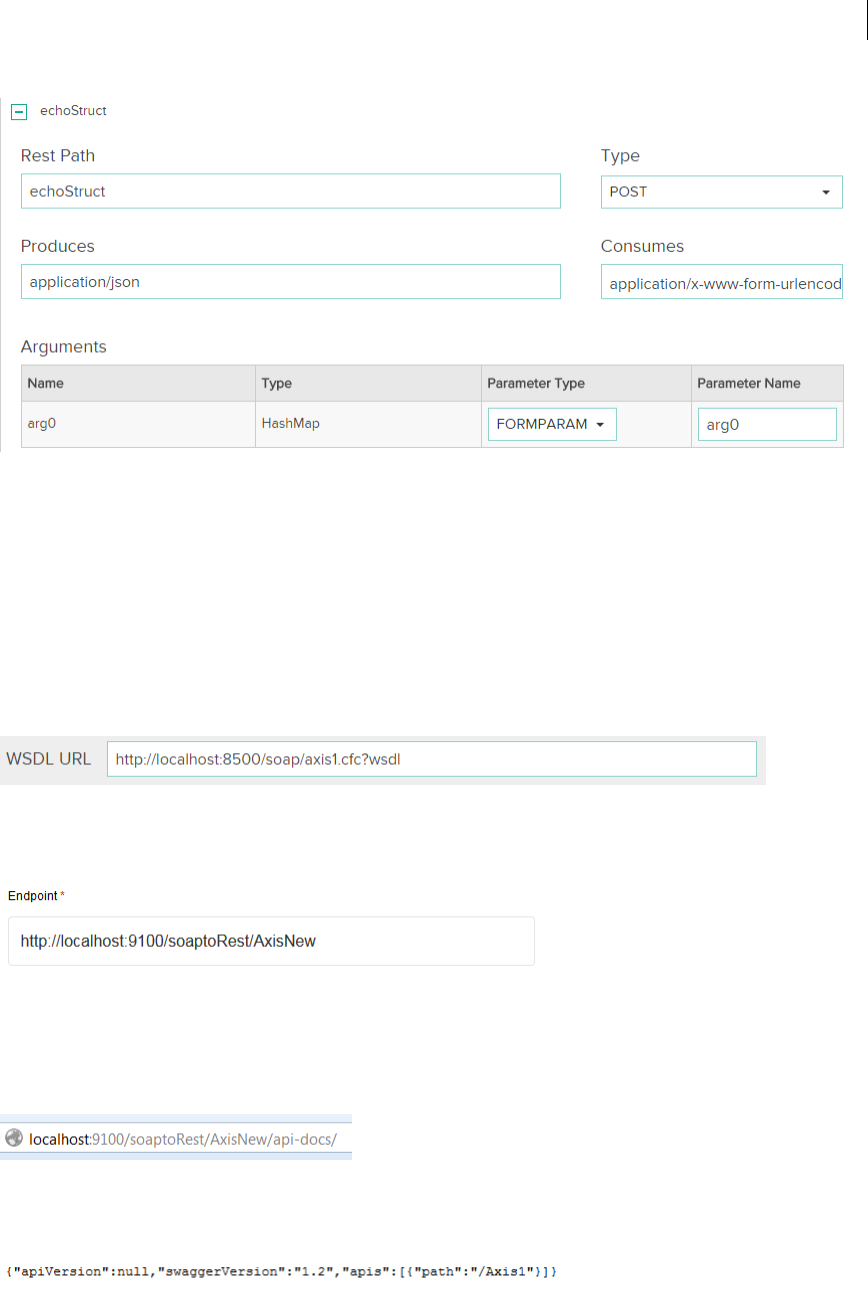Click the Rest Path input field
Image resolution: width=868 pixels, height=1297 pixels.
click(290, 192)
